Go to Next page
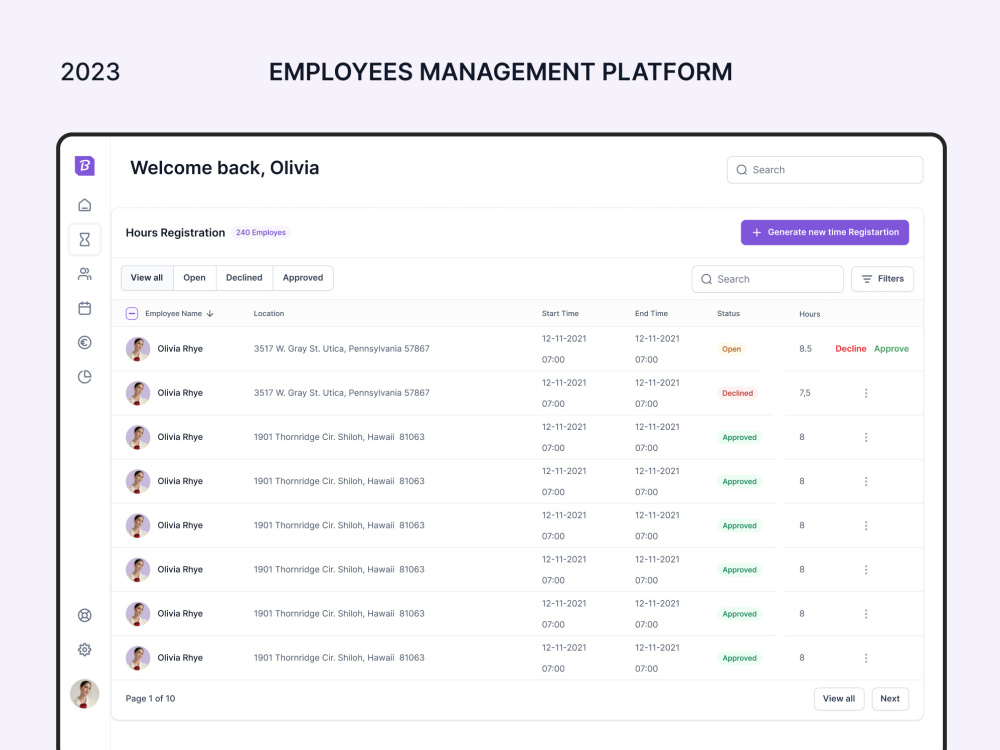Image resolution: width=1000 pixels, height=750 pixels. click(x=890, y=699)
